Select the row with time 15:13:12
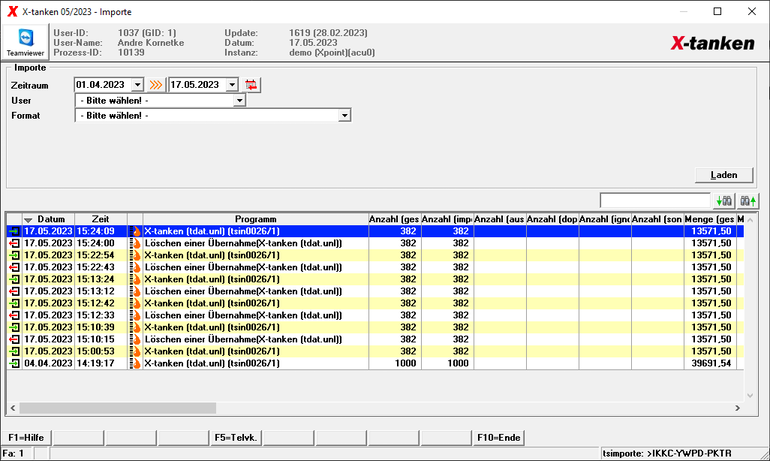The height and width of the screenshot is (461, 770). coord(375,291)
